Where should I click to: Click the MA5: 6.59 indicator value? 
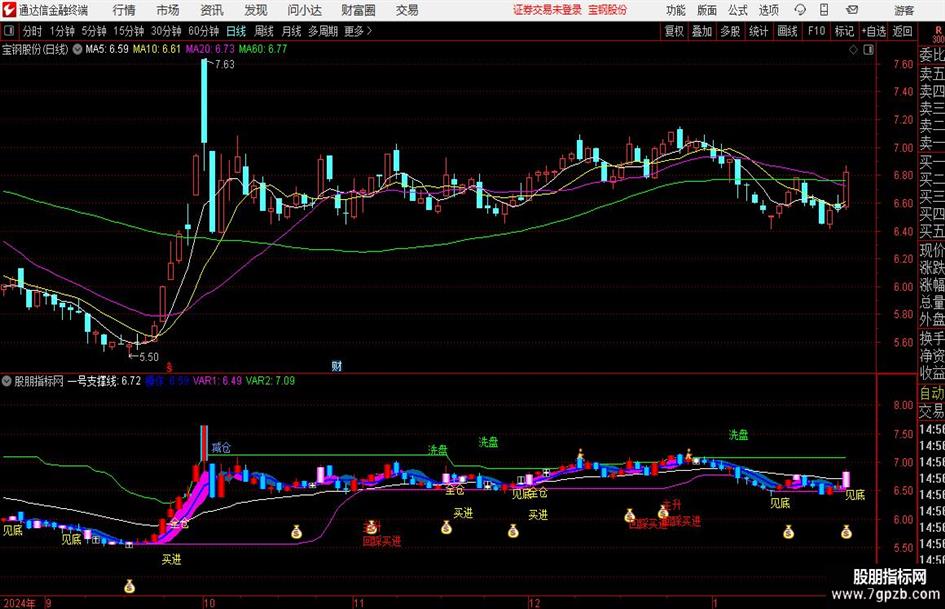107,49
